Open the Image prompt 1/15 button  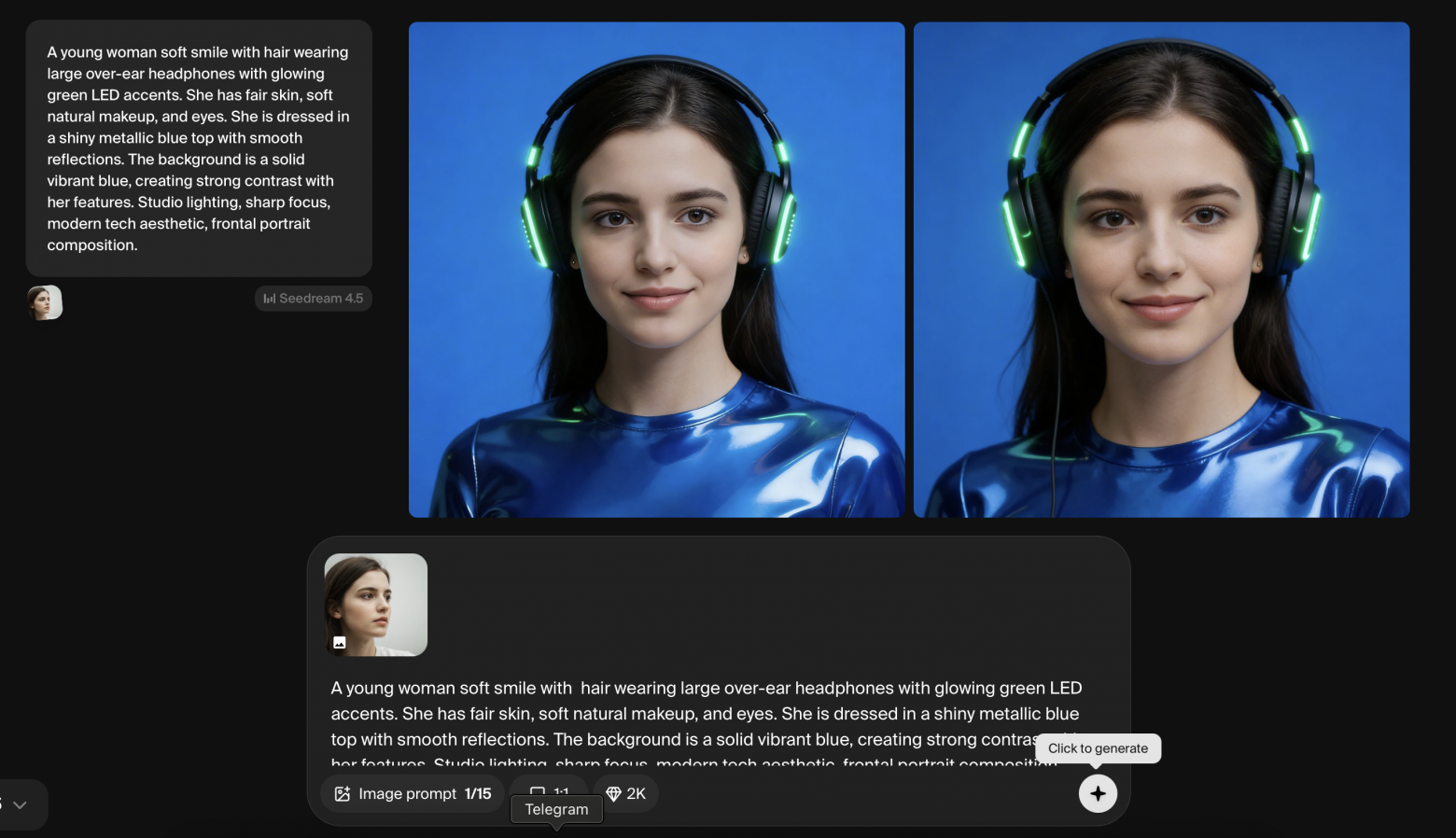pos(413,793)
